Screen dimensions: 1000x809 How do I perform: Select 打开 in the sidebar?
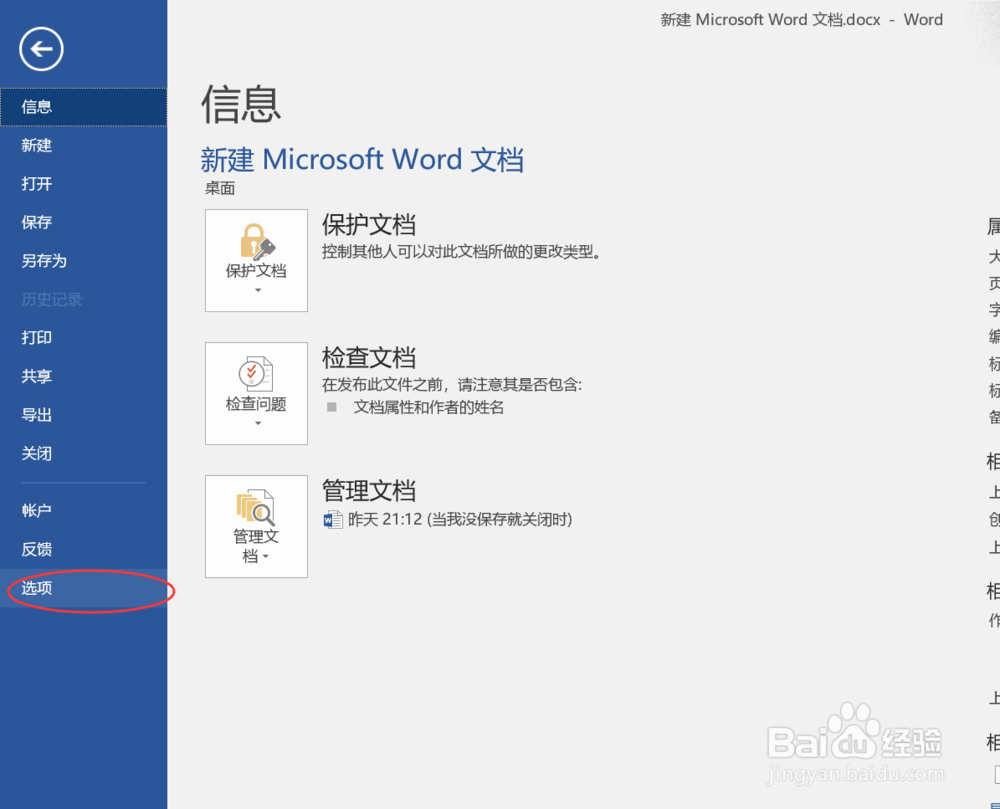coord(84,184)
